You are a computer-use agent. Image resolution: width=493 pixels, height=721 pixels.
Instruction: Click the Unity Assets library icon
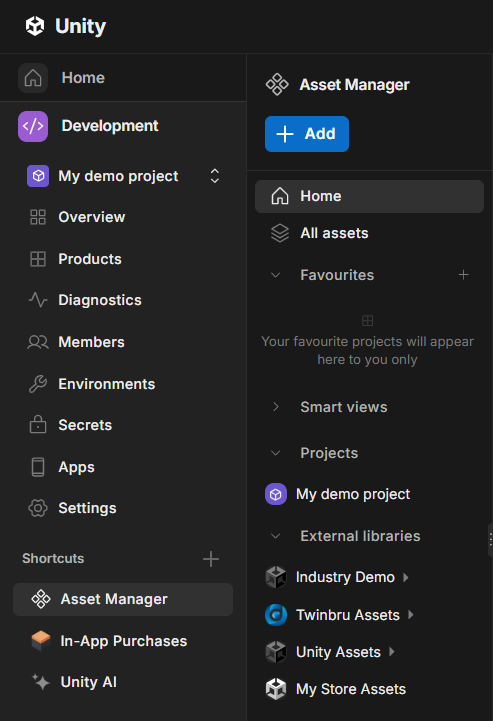pos(276,652)
